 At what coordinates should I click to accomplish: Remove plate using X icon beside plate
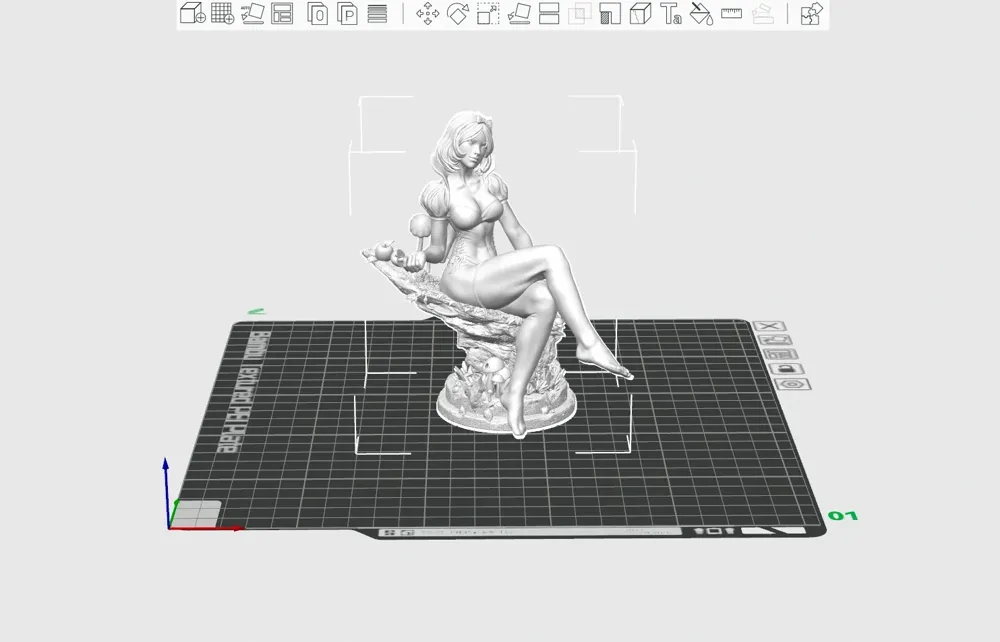(769, 326)
